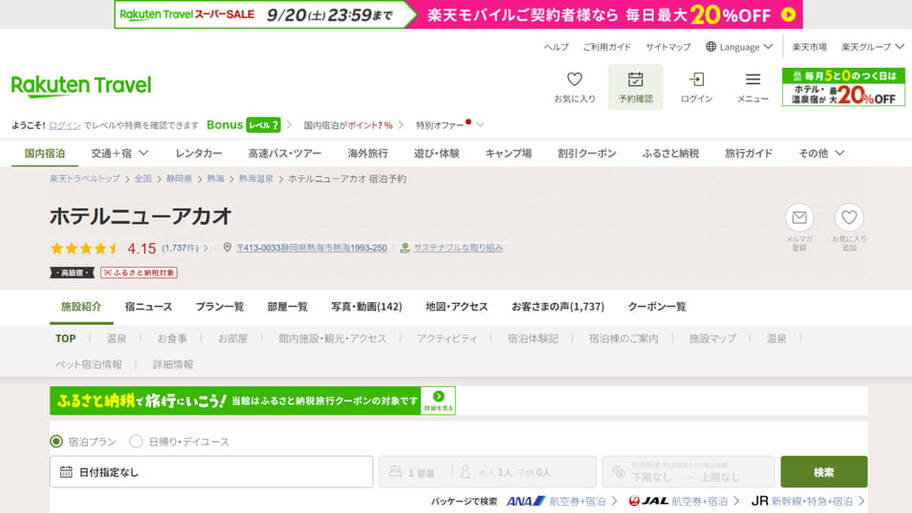
Task: Click chevron after 国内宿泊がポイント
Action: pyautogui.click(x=401, y=125)
